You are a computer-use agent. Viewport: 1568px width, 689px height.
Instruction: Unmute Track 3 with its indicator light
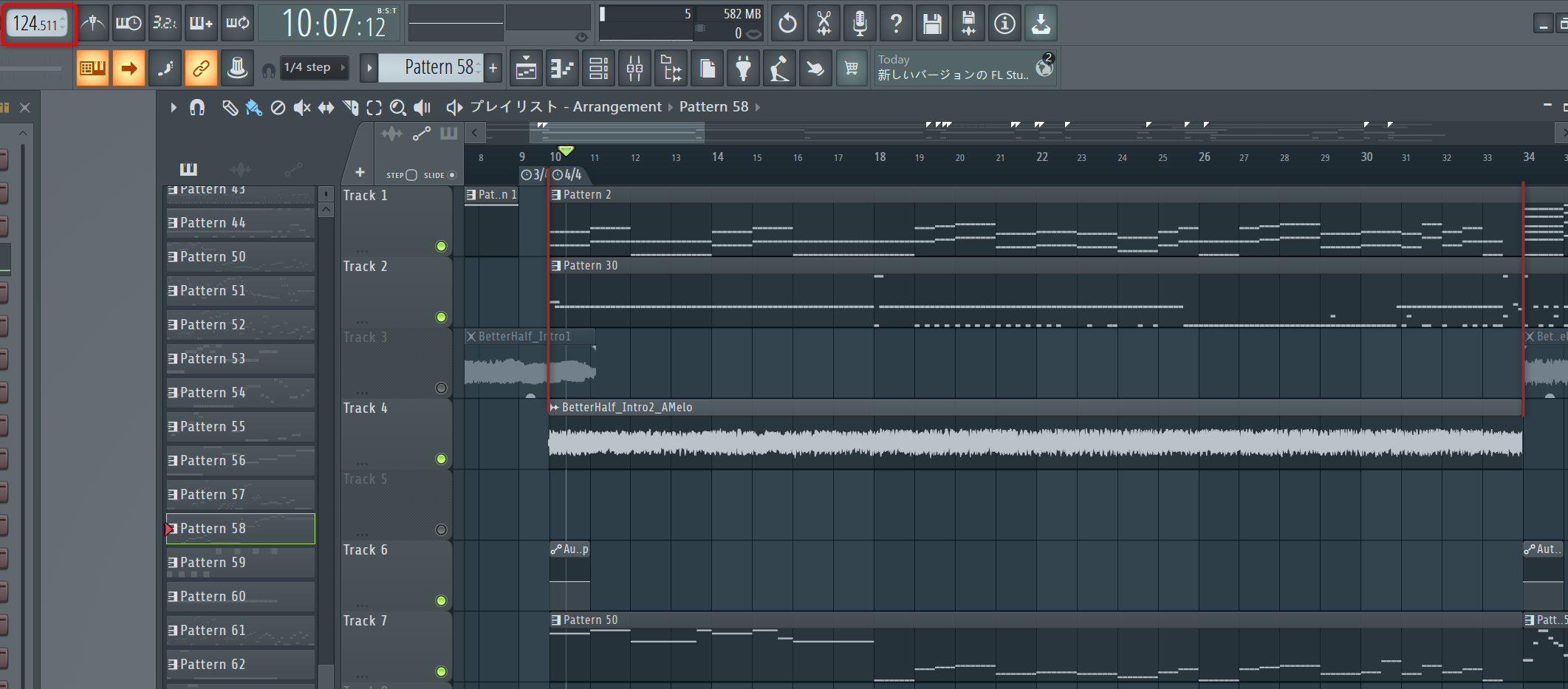441,388
